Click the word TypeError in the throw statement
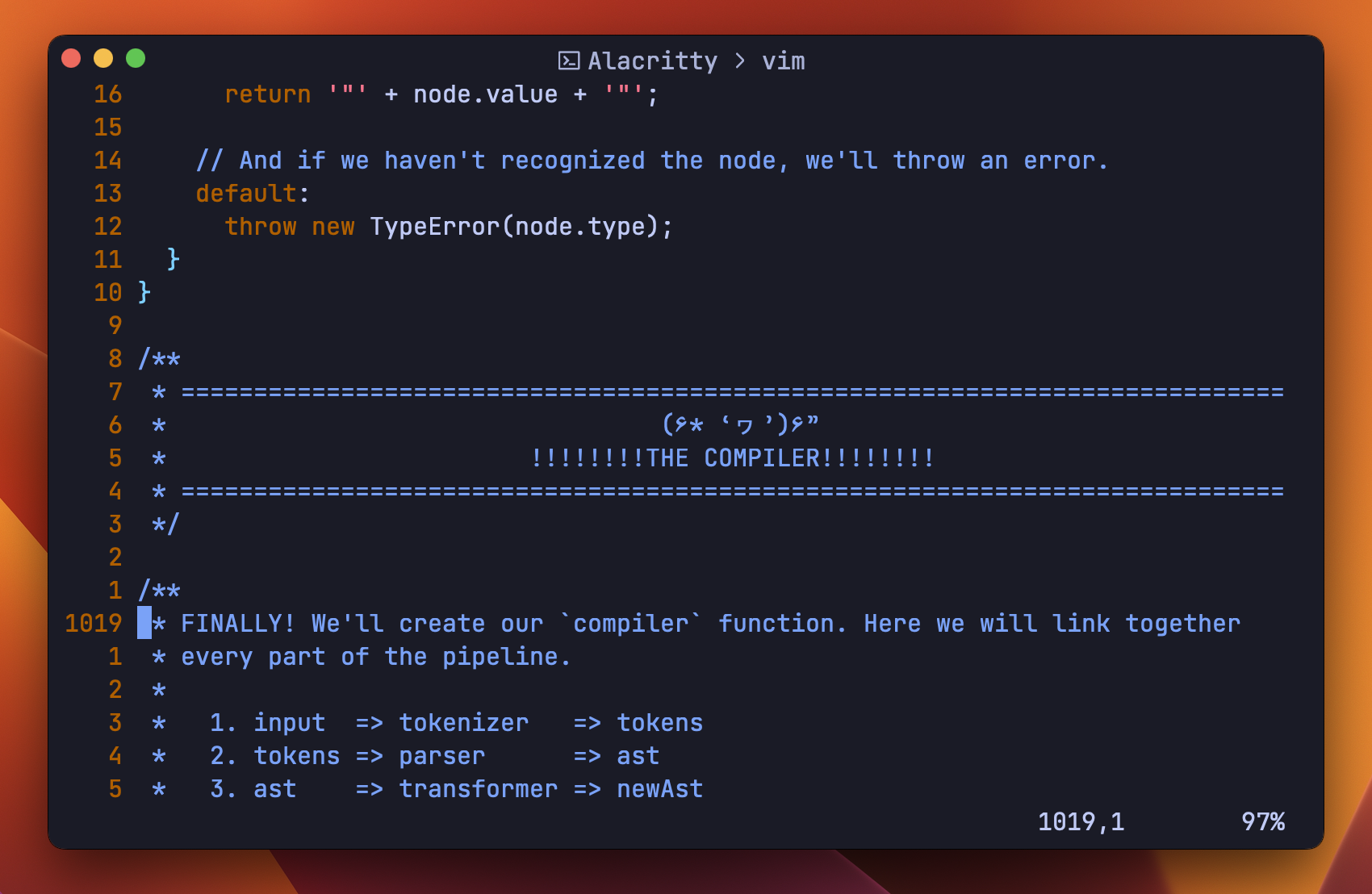Viewport: 1372px width, 894px height. click(x=435, y=227)
